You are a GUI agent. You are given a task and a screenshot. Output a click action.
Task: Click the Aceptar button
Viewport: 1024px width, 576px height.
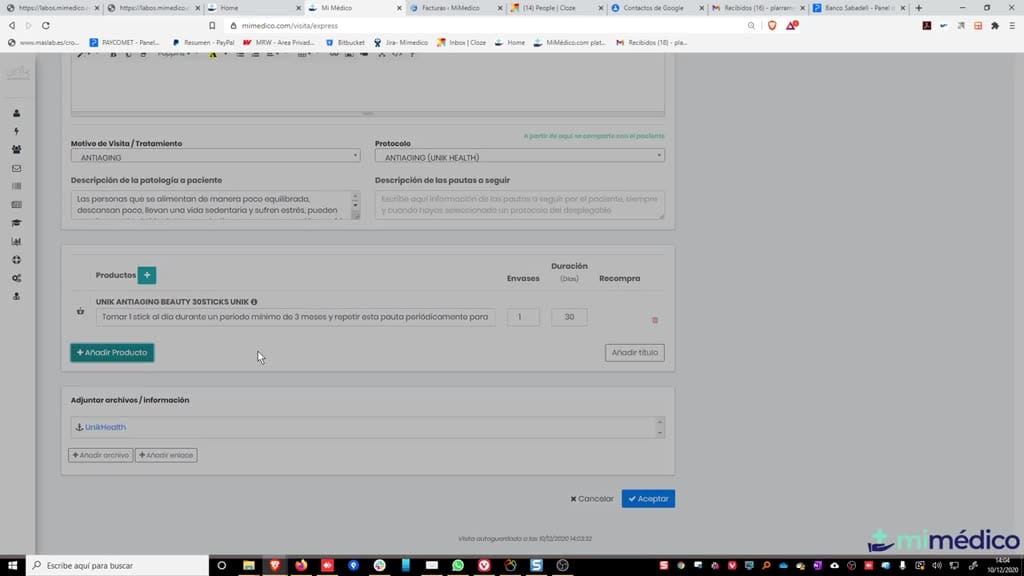[648, 499]
